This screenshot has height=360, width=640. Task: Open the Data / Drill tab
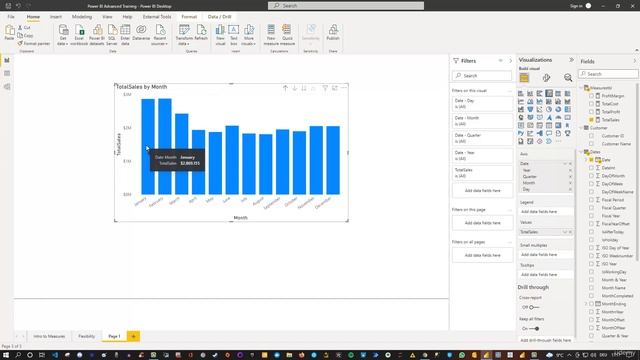220,17
